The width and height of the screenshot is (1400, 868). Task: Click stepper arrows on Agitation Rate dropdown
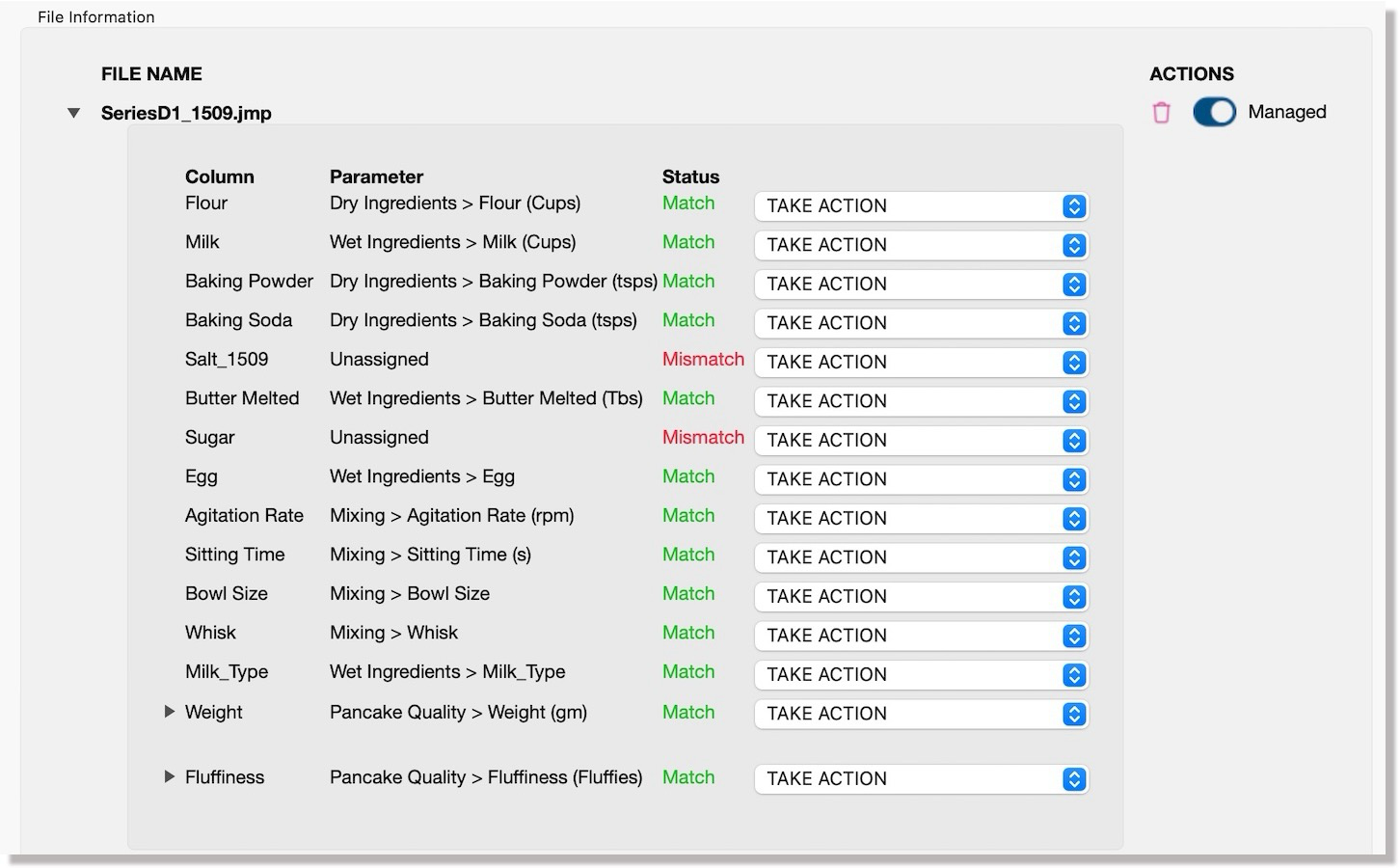point(1074,519)
